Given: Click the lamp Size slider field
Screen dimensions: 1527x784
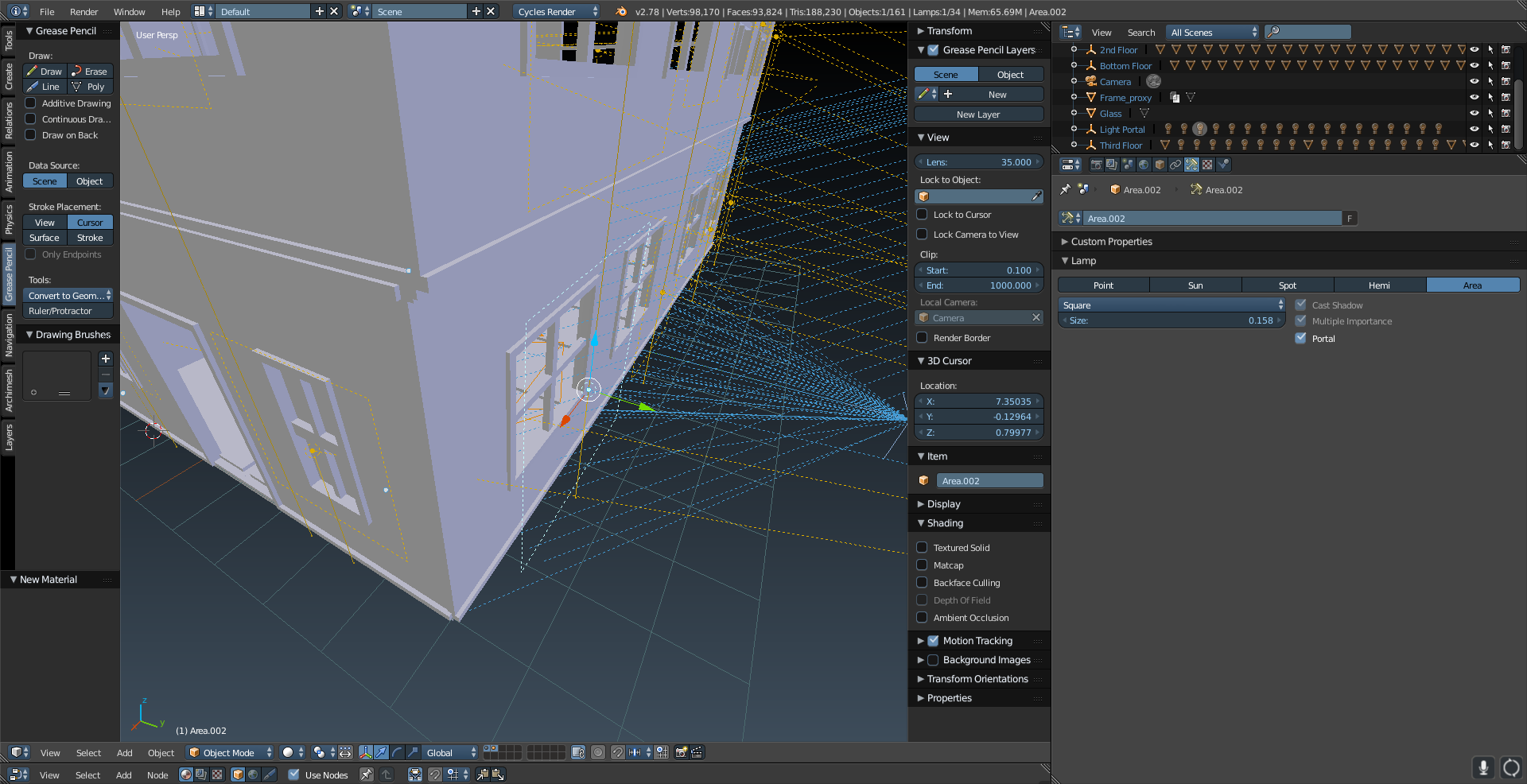Looking at the screenshot, I should click(1171, 320).
